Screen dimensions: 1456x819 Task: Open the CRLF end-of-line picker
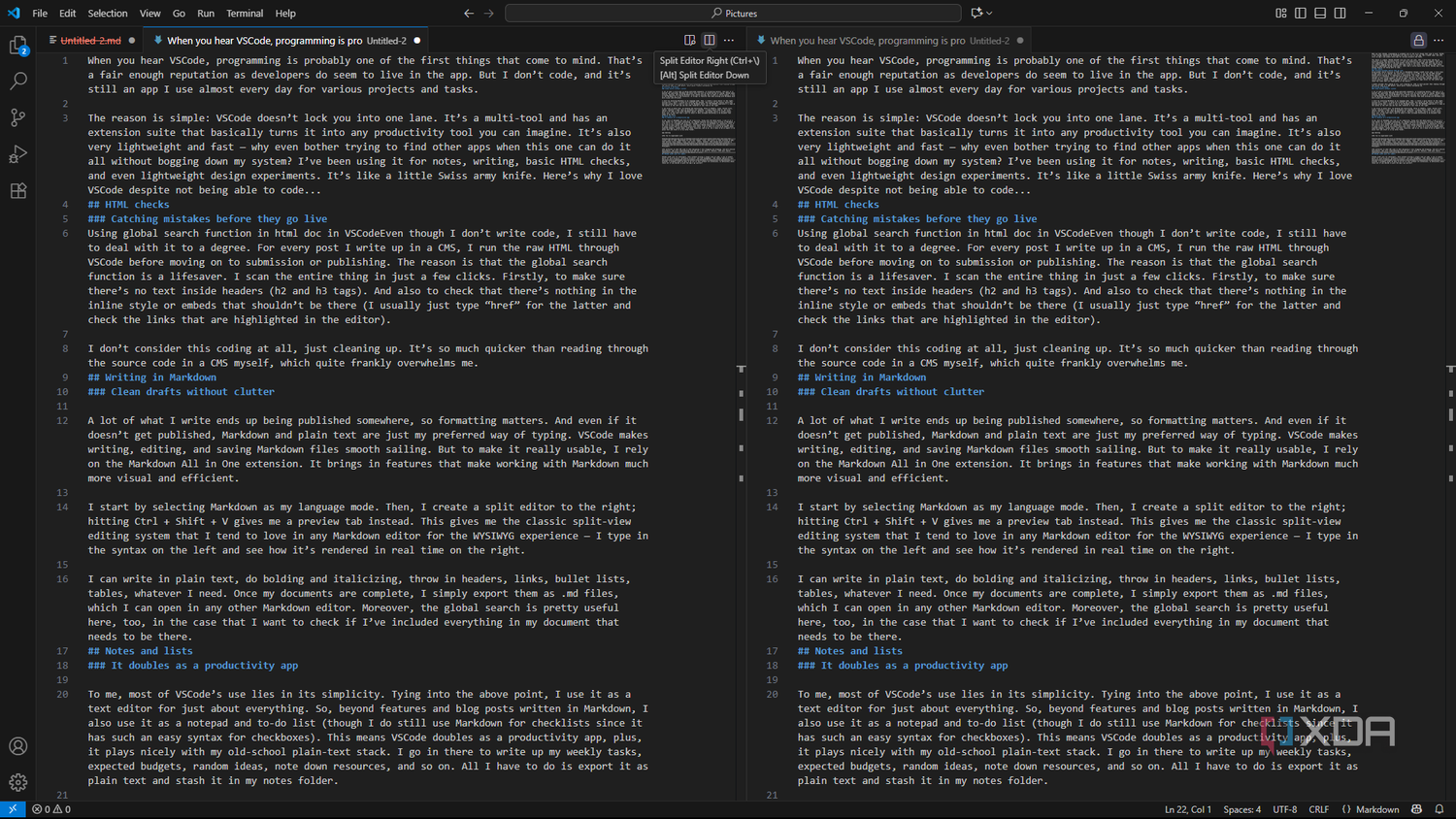click(1318, 809)
